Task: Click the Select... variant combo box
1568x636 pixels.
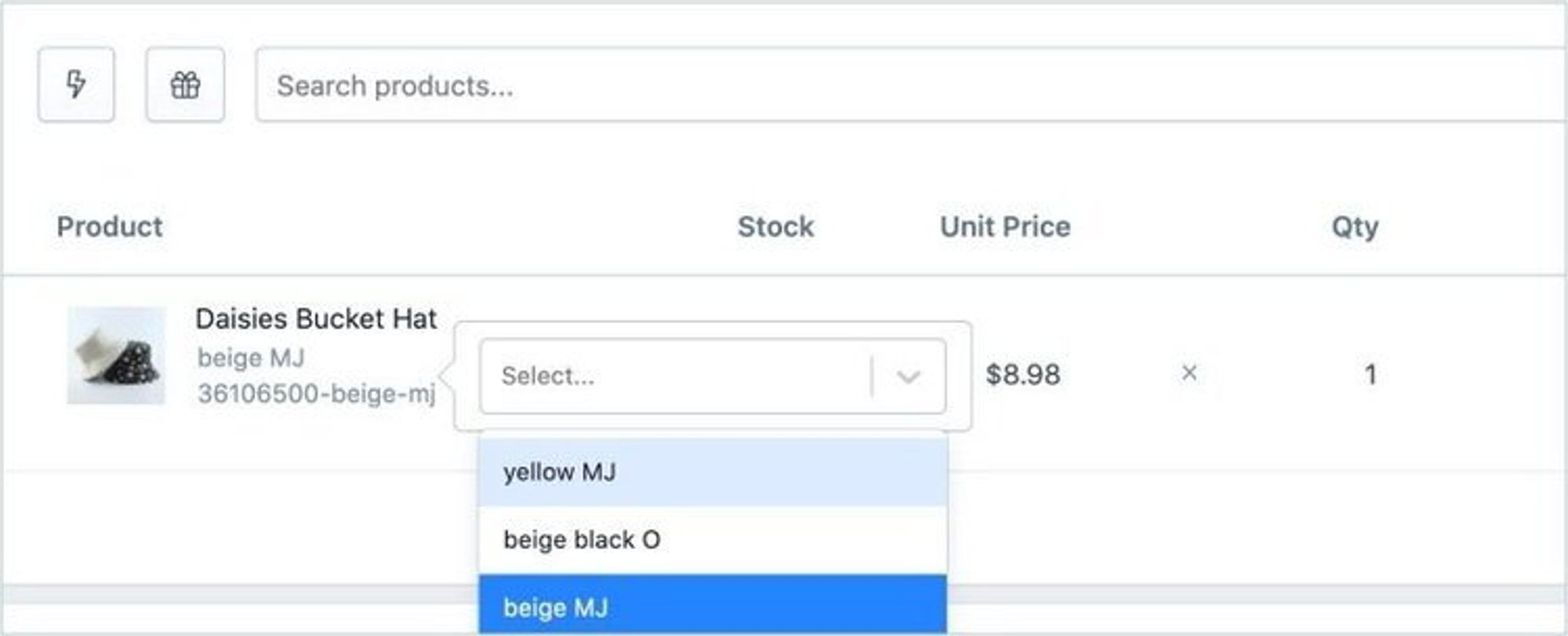Action: tap(713, 376)
